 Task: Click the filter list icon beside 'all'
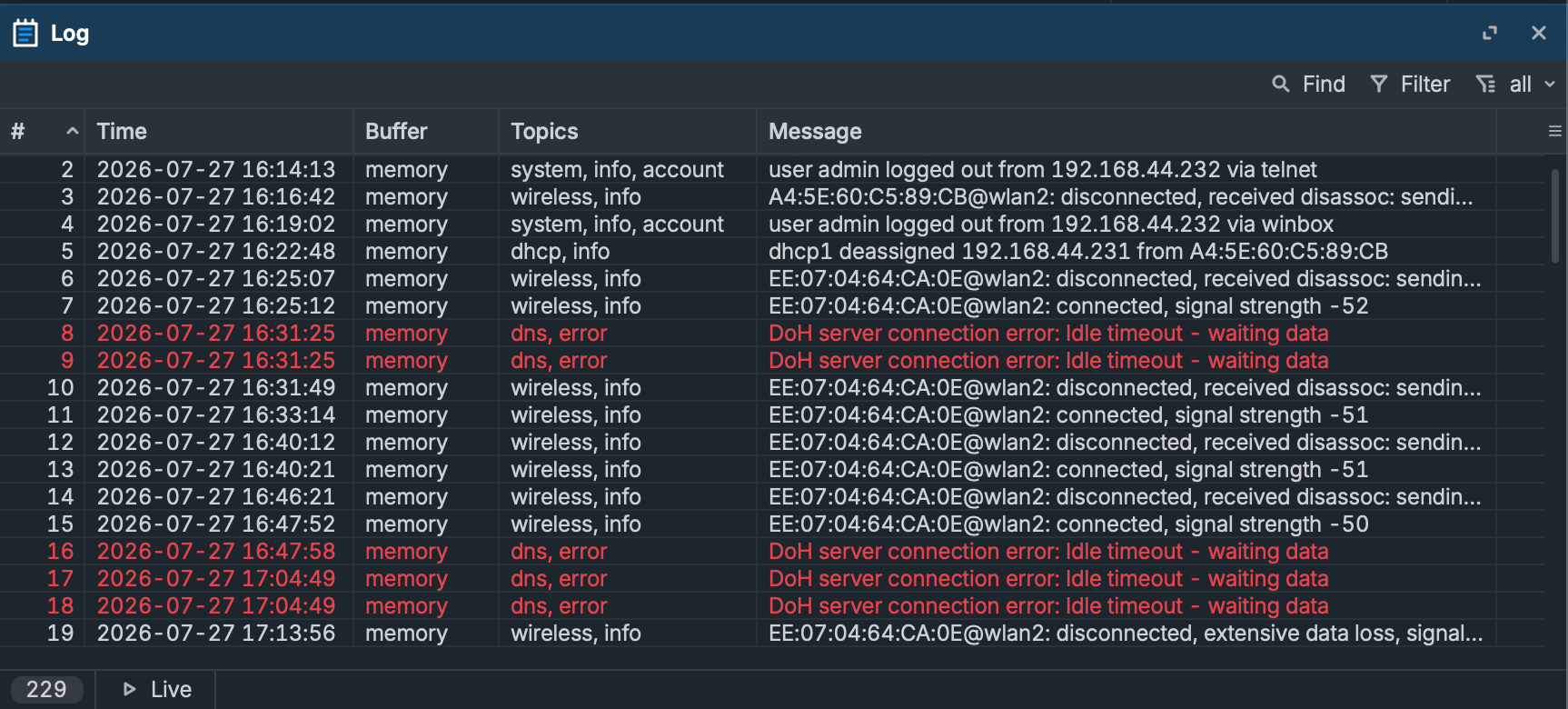tap(1485, 85)
